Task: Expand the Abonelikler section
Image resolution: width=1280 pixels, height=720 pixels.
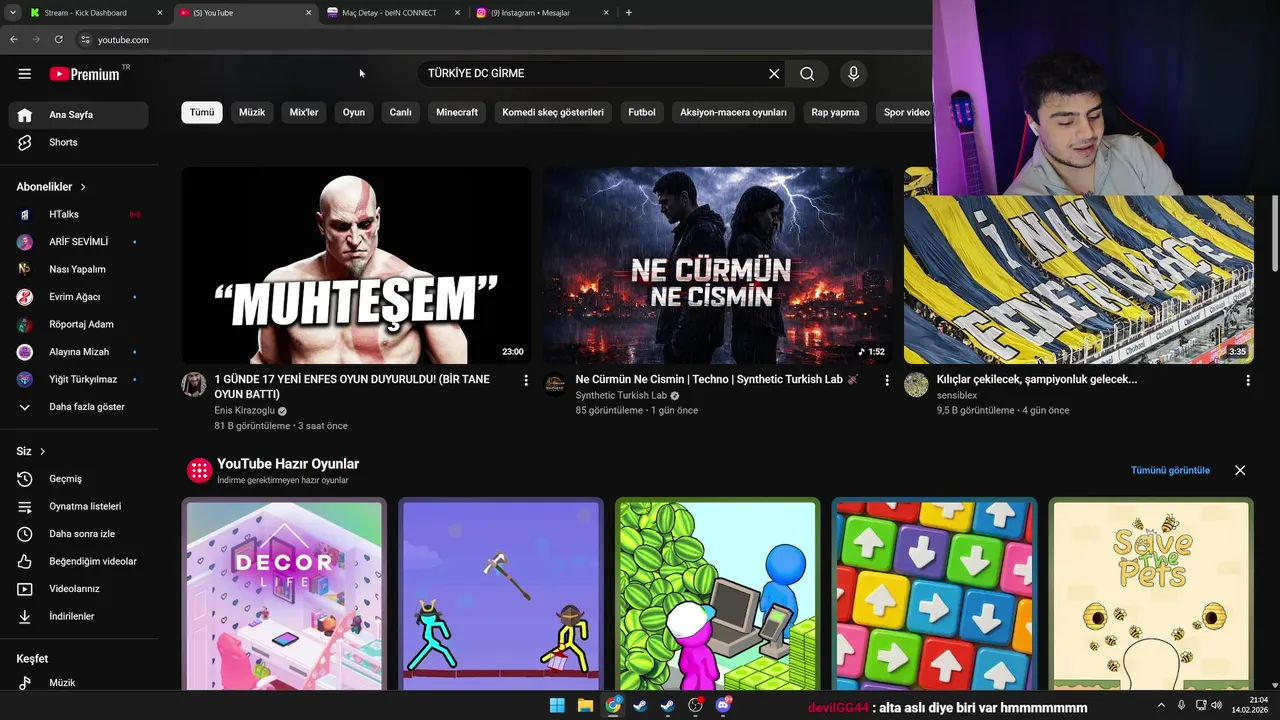Action: coord(51,187)
